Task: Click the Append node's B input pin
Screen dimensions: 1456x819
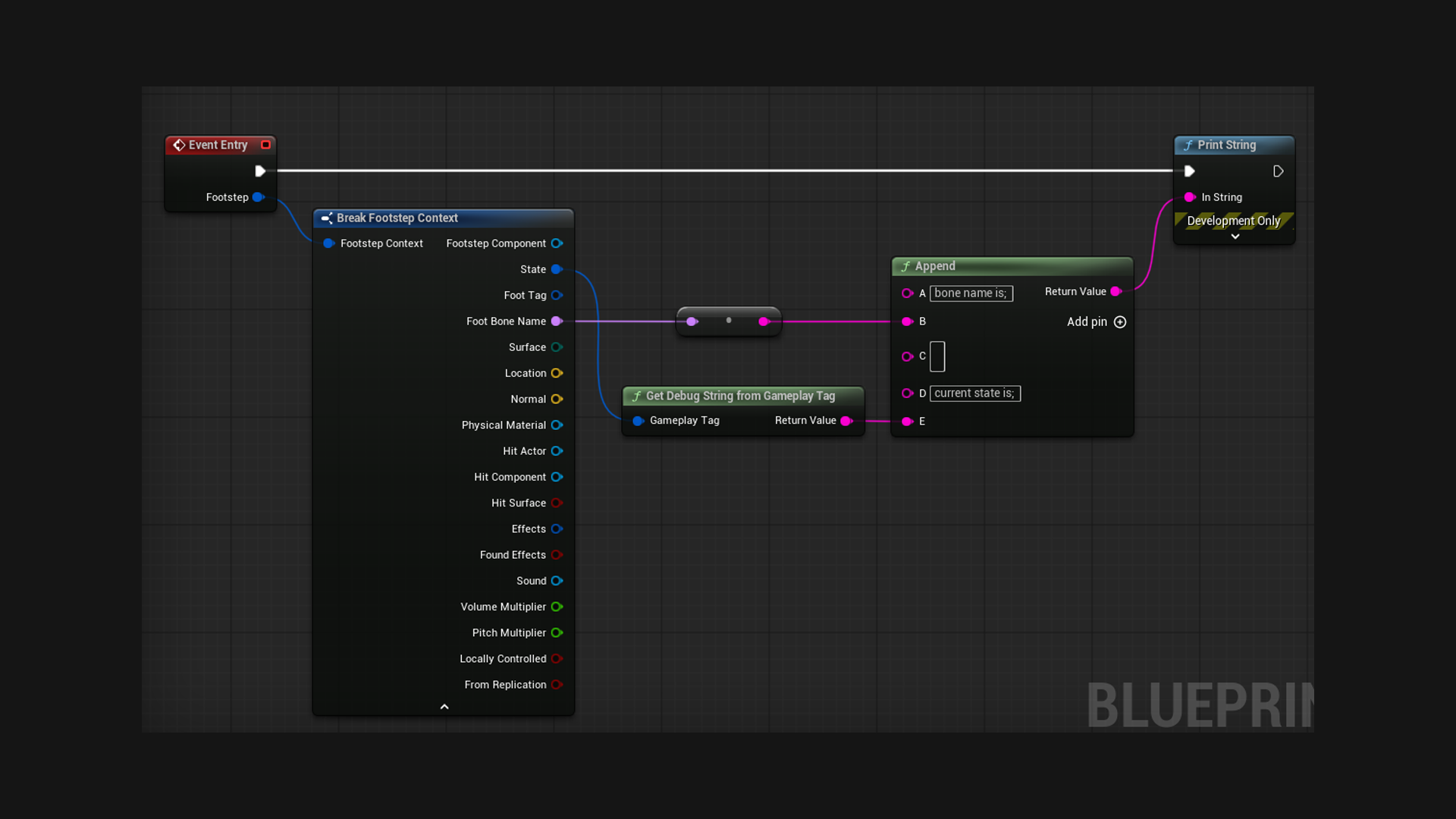Action: click(907, 322)
